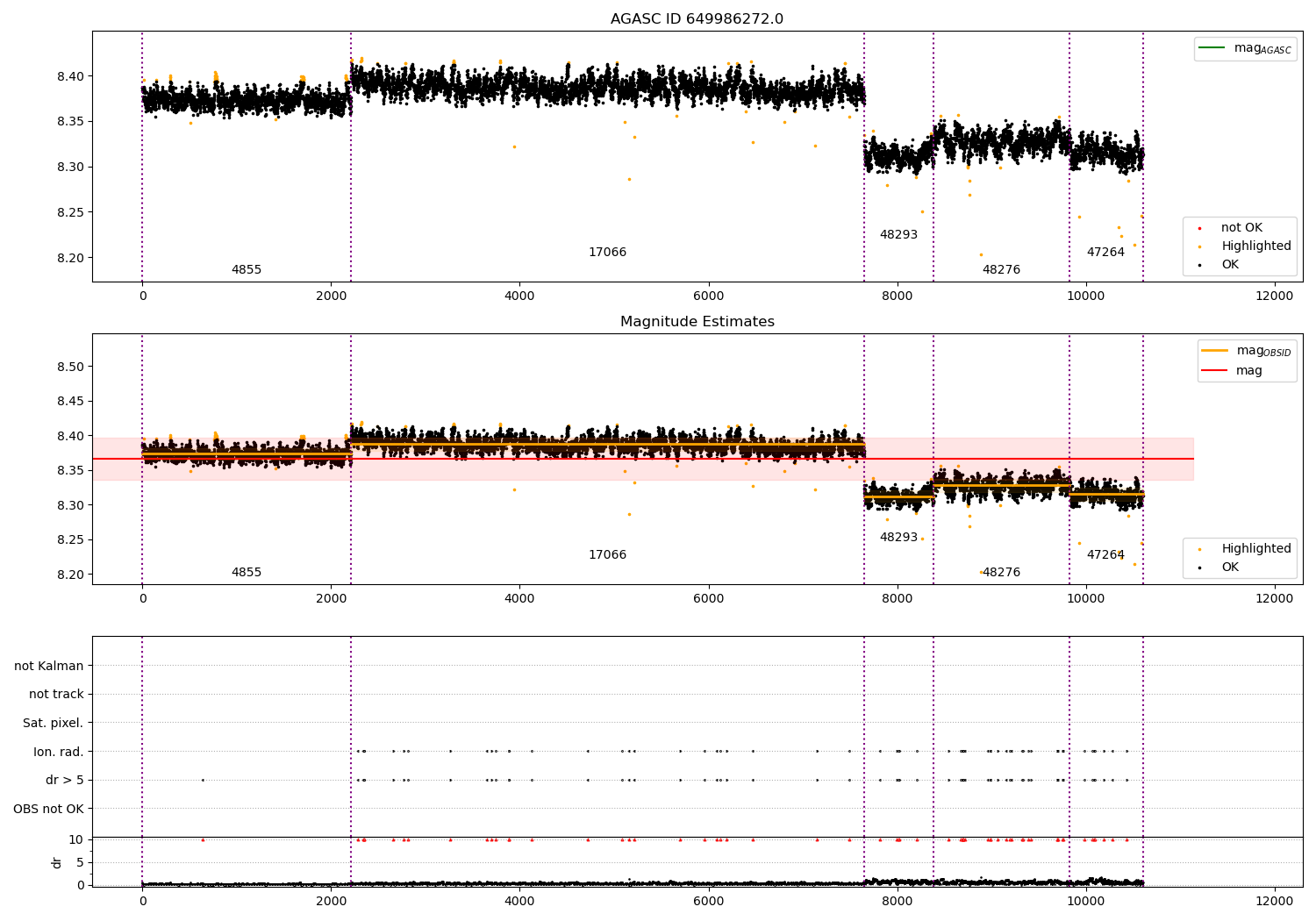Click the 5 tick on dr axis
Screen dimensions: 1316x921
(80, 863)
